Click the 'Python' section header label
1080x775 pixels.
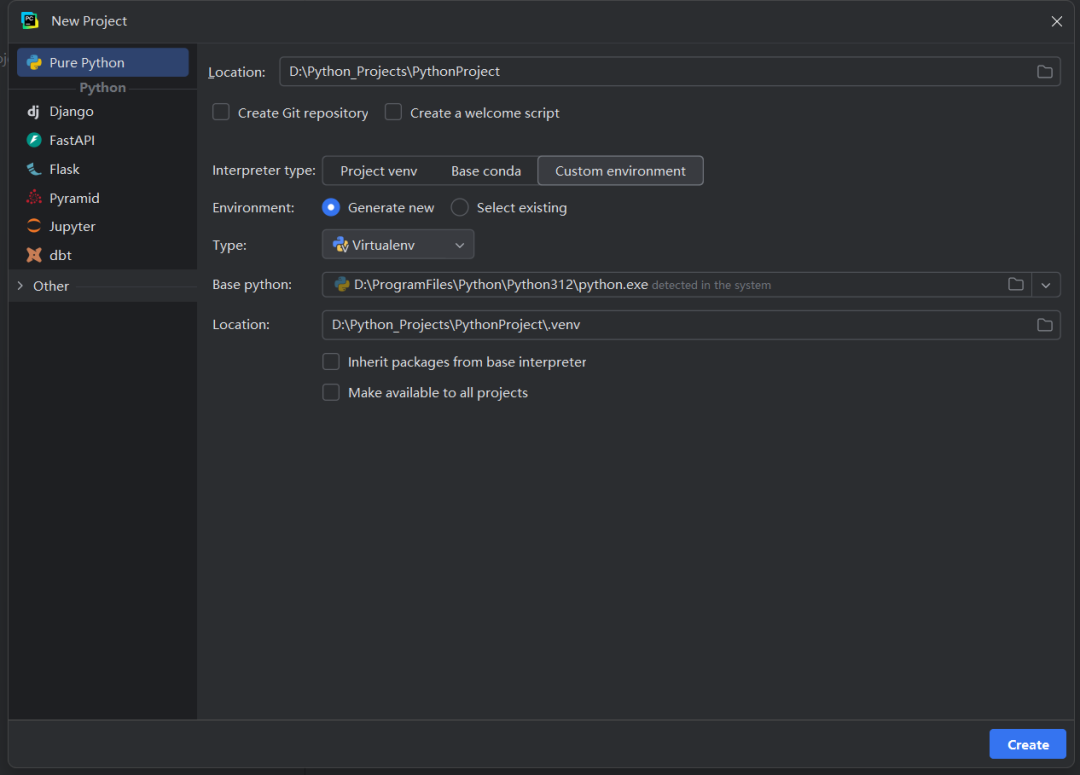[x=103, y=88]
